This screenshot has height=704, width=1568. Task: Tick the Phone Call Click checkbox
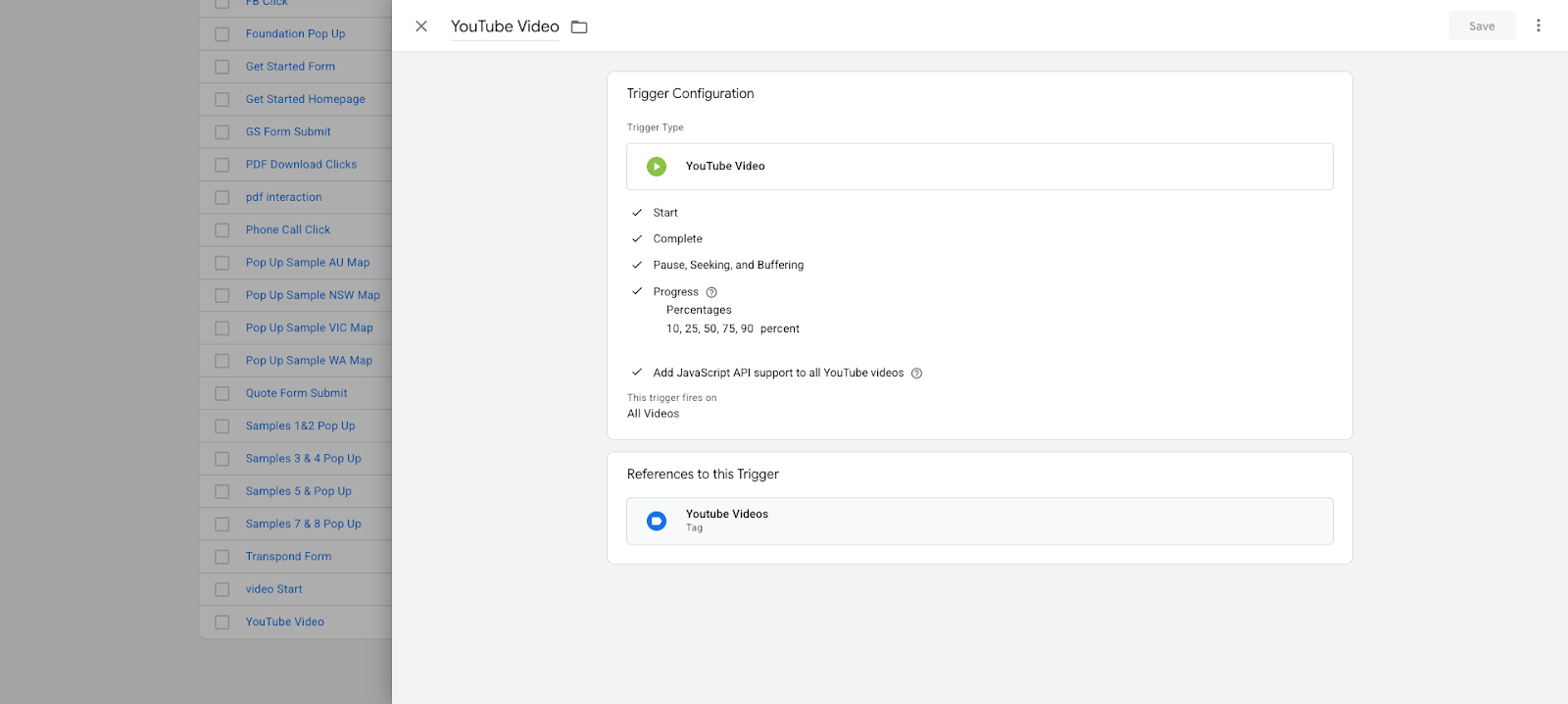(222, 230)
